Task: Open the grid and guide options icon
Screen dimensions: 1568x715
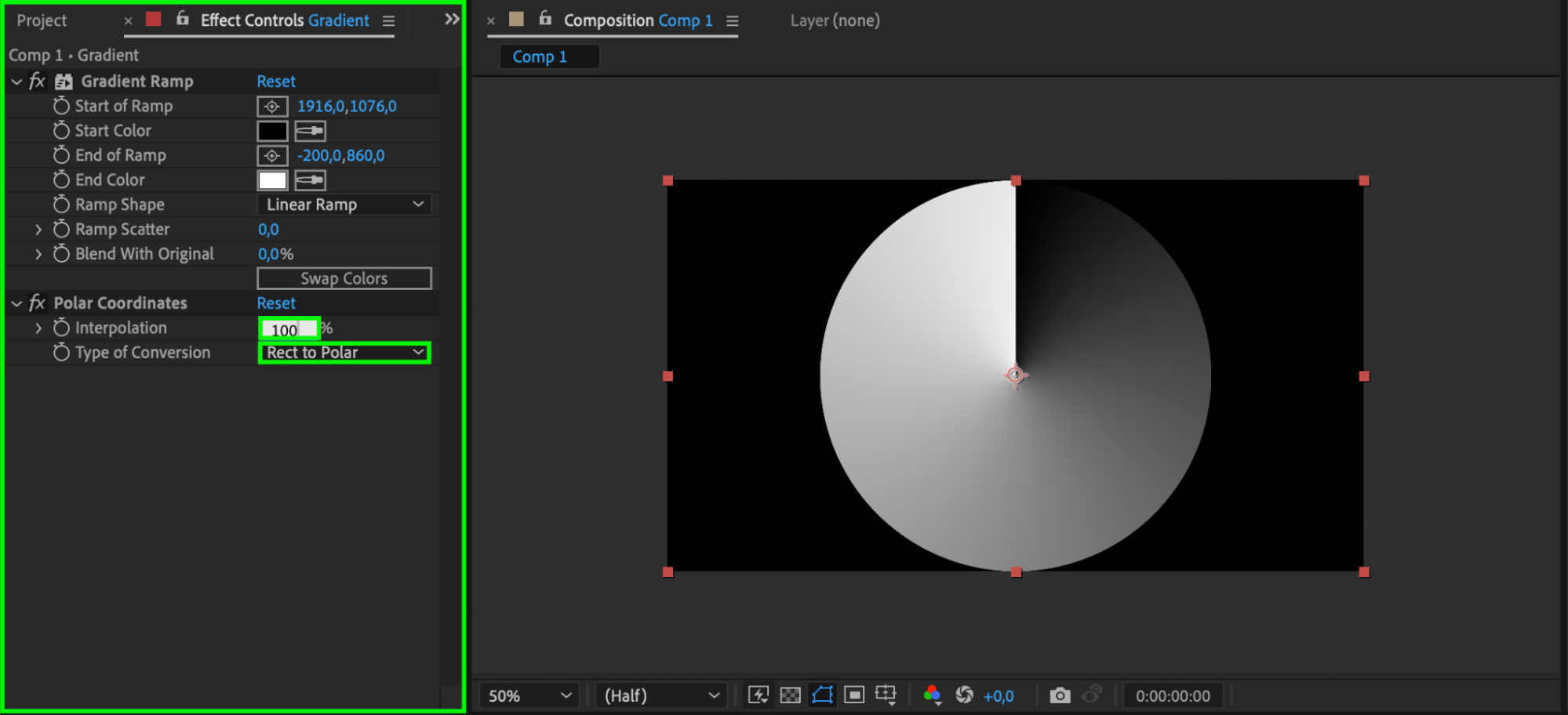Action: pos(886,695)
